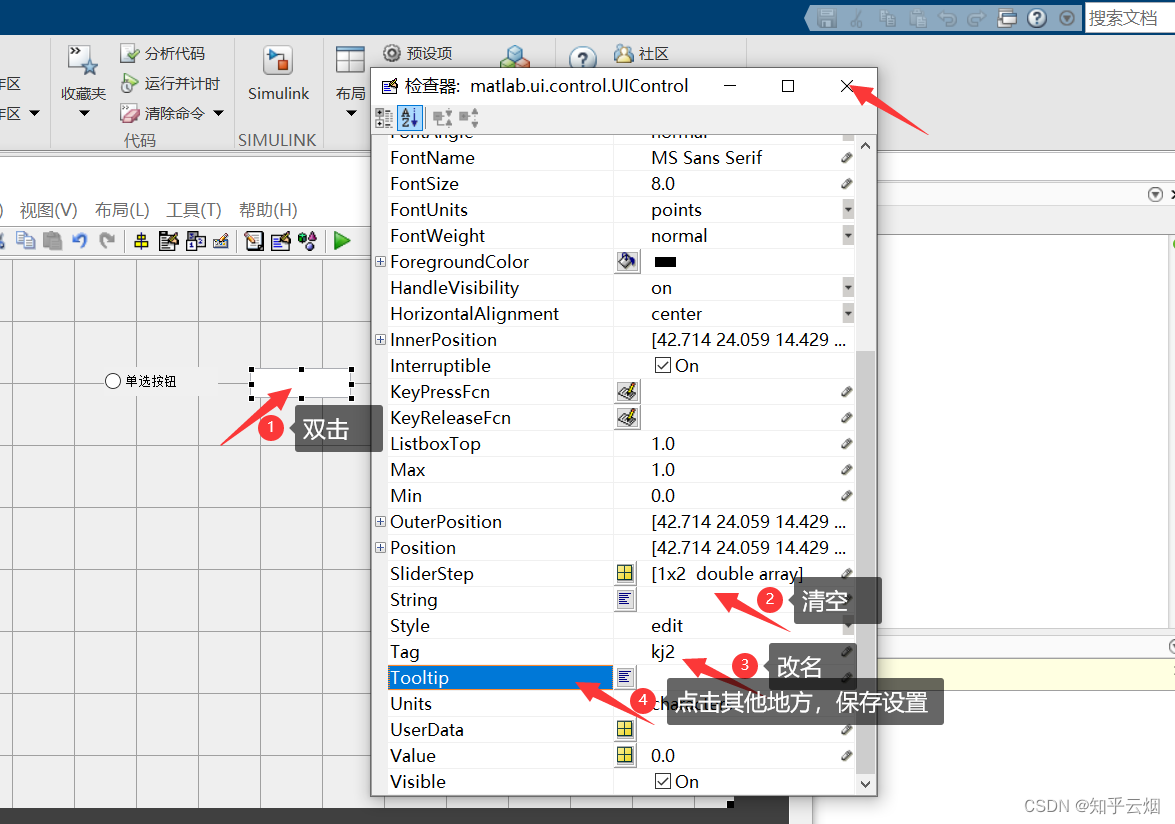Click the Undo icon in the GUIDE toolbar
1175x824 pixels.
click(x=79, y=240)
